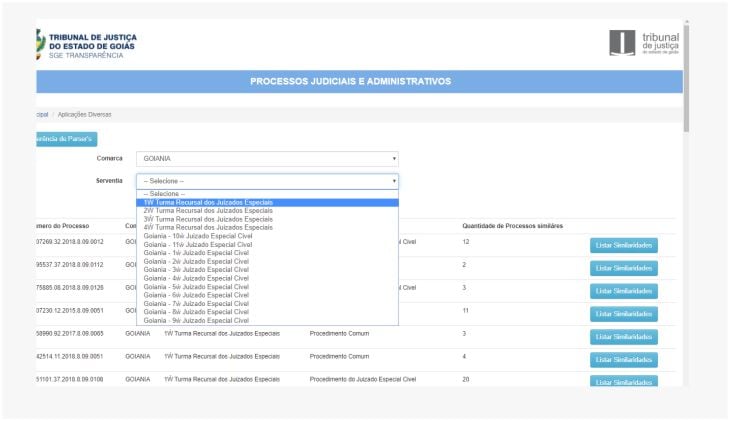The image size is (730, 421).
Task: Choose 2ª Turma Recursal dos Juizados Especiais
Action: click(267, 211)
